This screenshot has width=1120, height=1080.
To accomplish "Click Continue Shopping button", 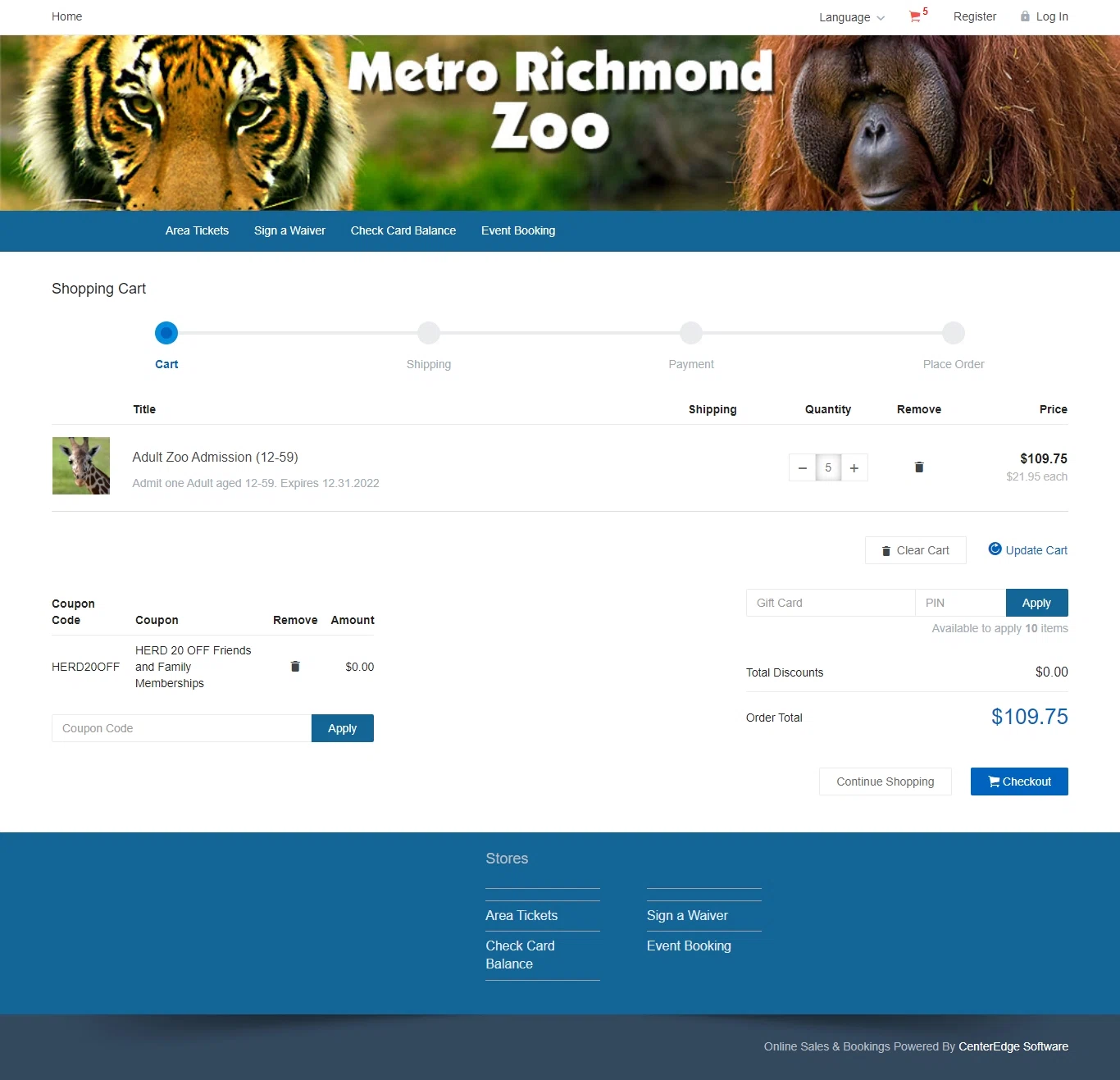I will (886, 782).
